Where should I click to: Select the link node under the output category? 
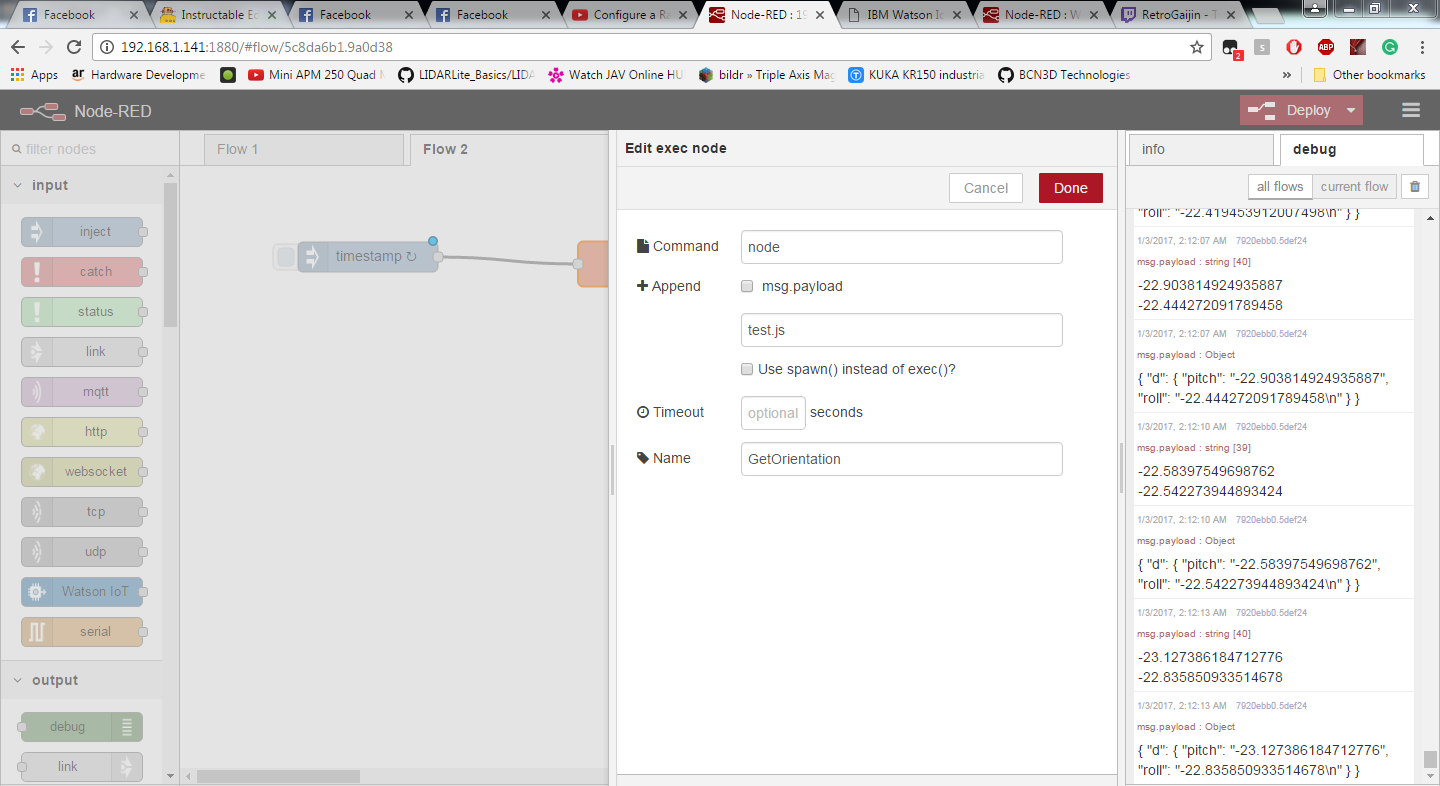coord(82,767)
